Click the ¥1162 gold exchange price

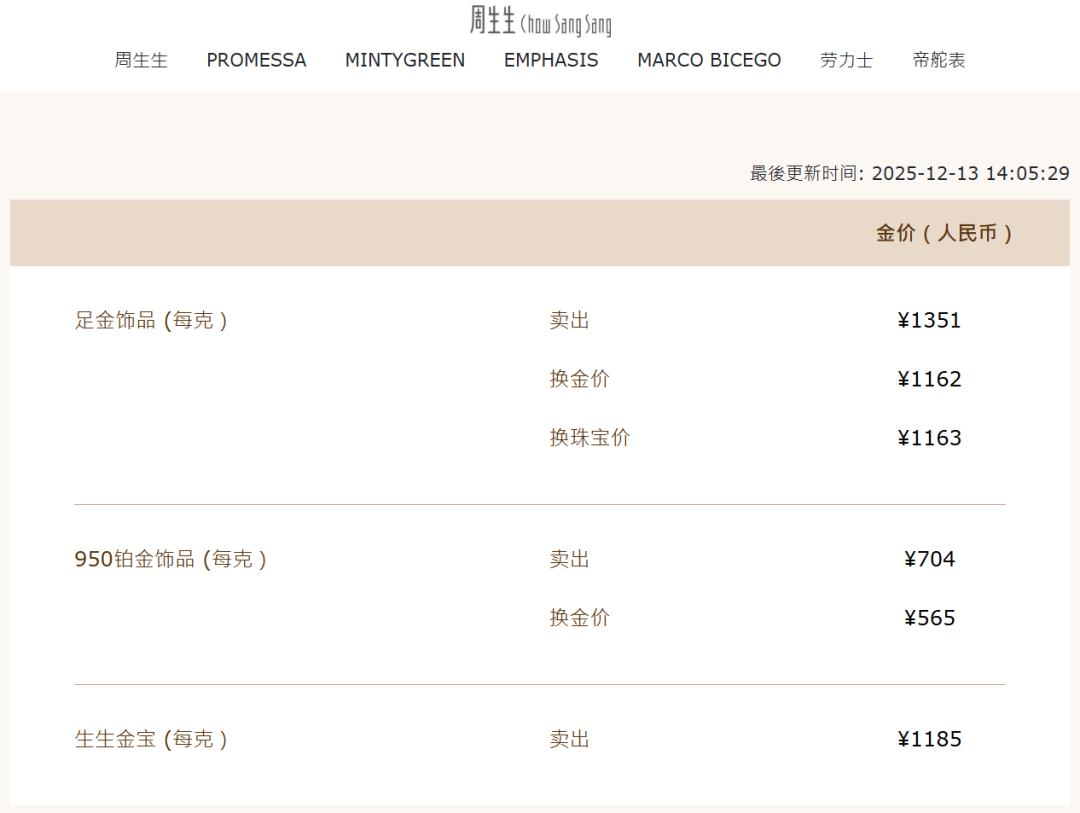click(929, 379)
